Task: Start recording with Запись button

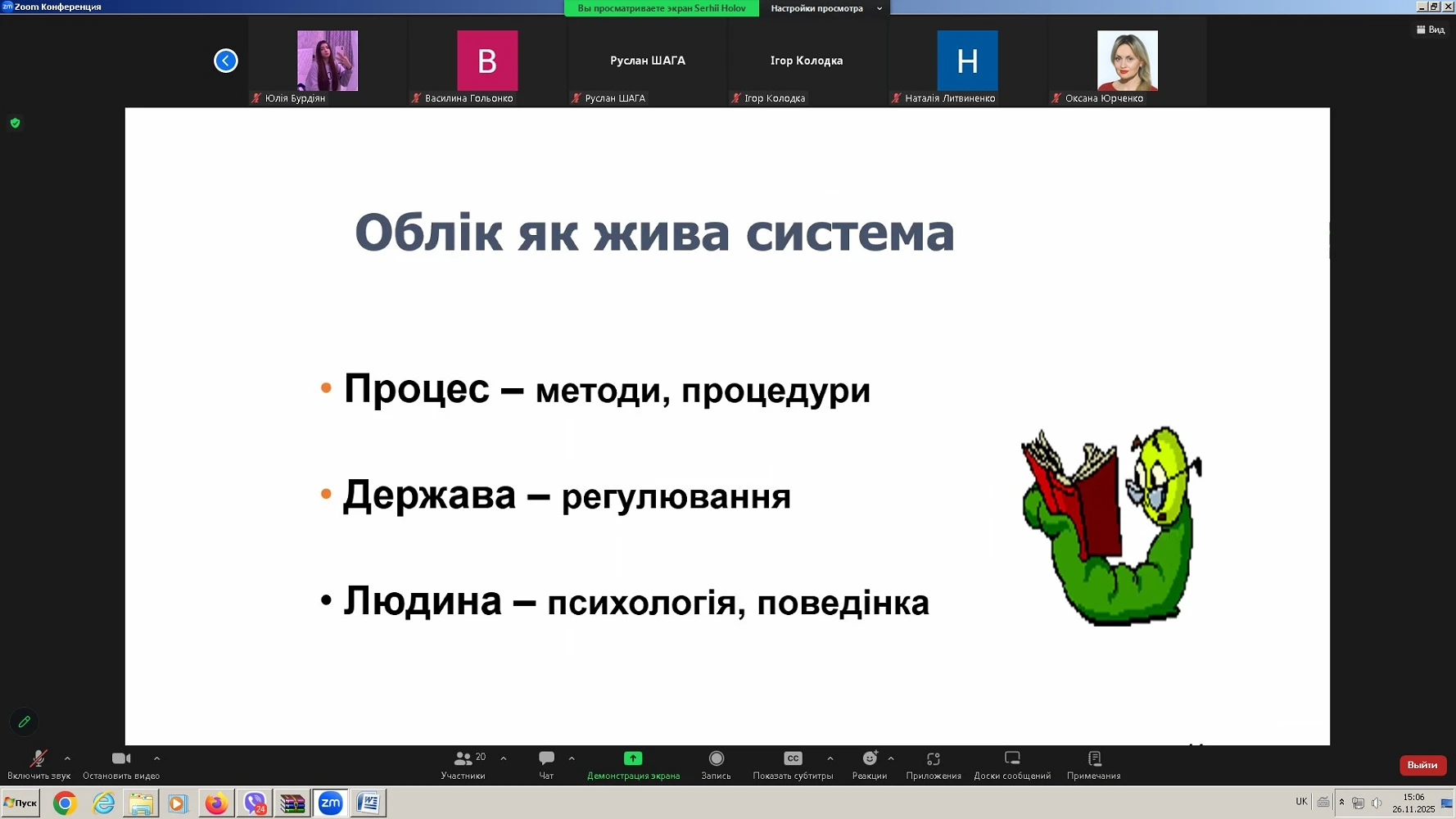Action: tap(716, 759)
